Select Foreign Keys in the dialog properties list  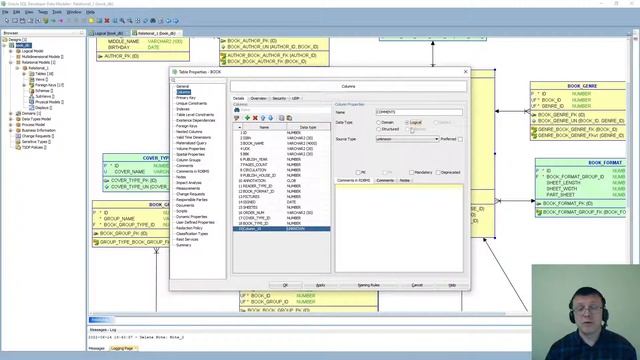(187, 126)
